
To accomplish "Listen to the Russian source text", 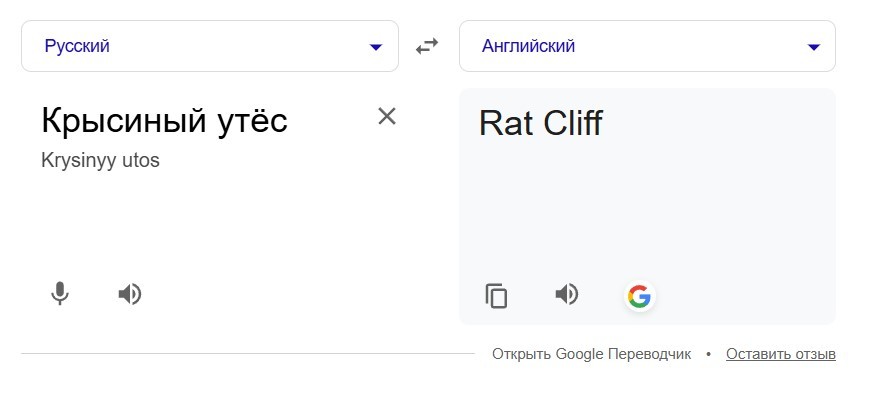I will click(130, 294).
